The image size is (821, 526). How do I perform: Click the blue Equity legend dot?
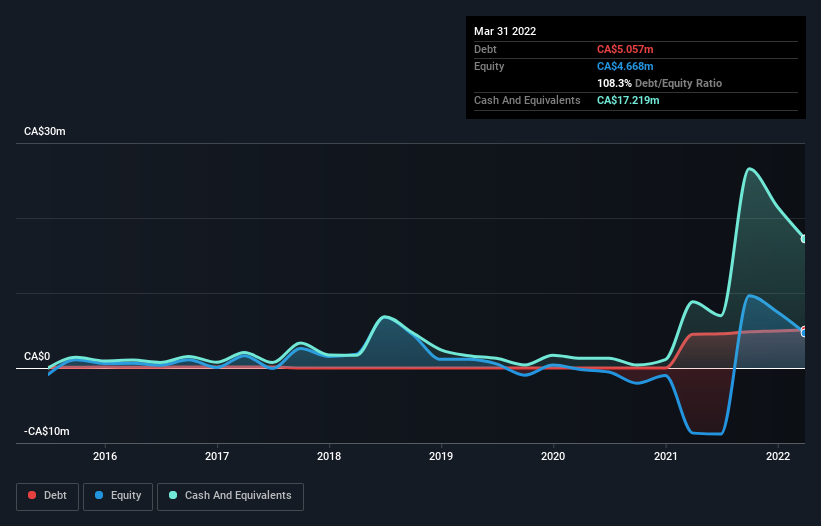click(99, 495)
